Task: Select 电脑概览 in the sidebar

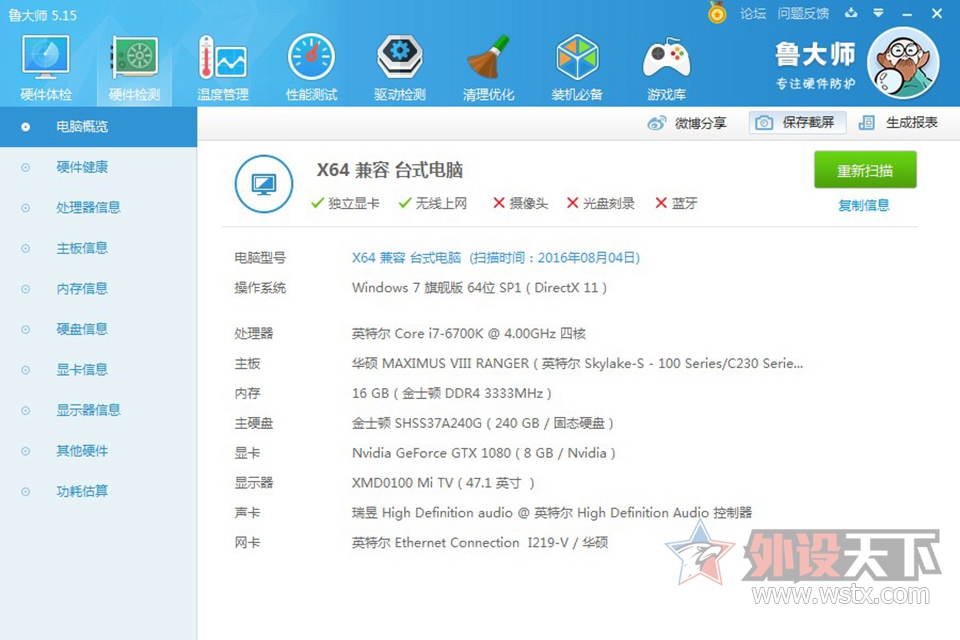Action: (99, 127)
